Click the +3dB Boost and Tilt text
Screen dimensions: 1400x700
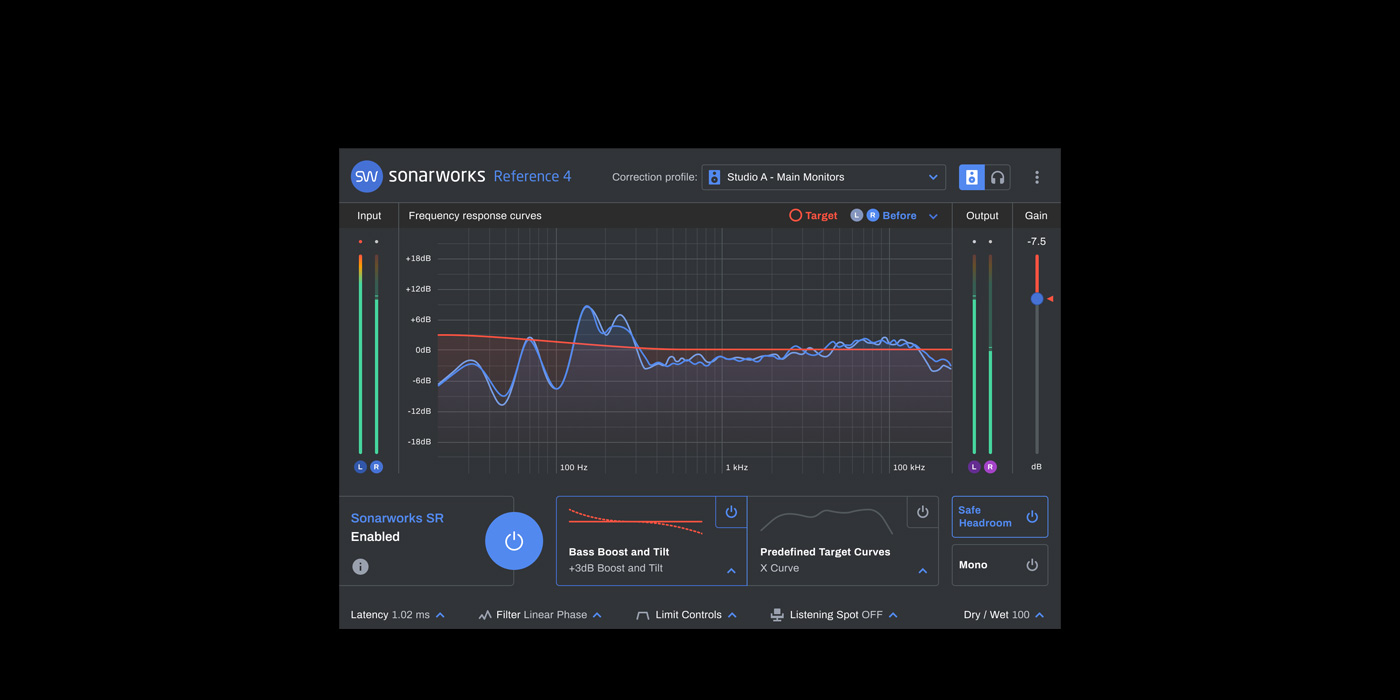click(616, 568)
